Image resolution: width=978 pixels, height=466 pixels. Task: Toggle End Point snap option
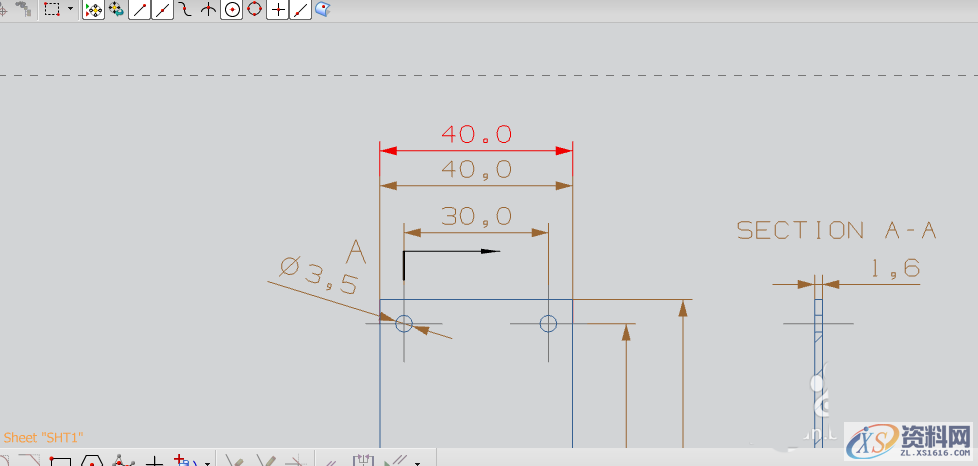[140, 10]
